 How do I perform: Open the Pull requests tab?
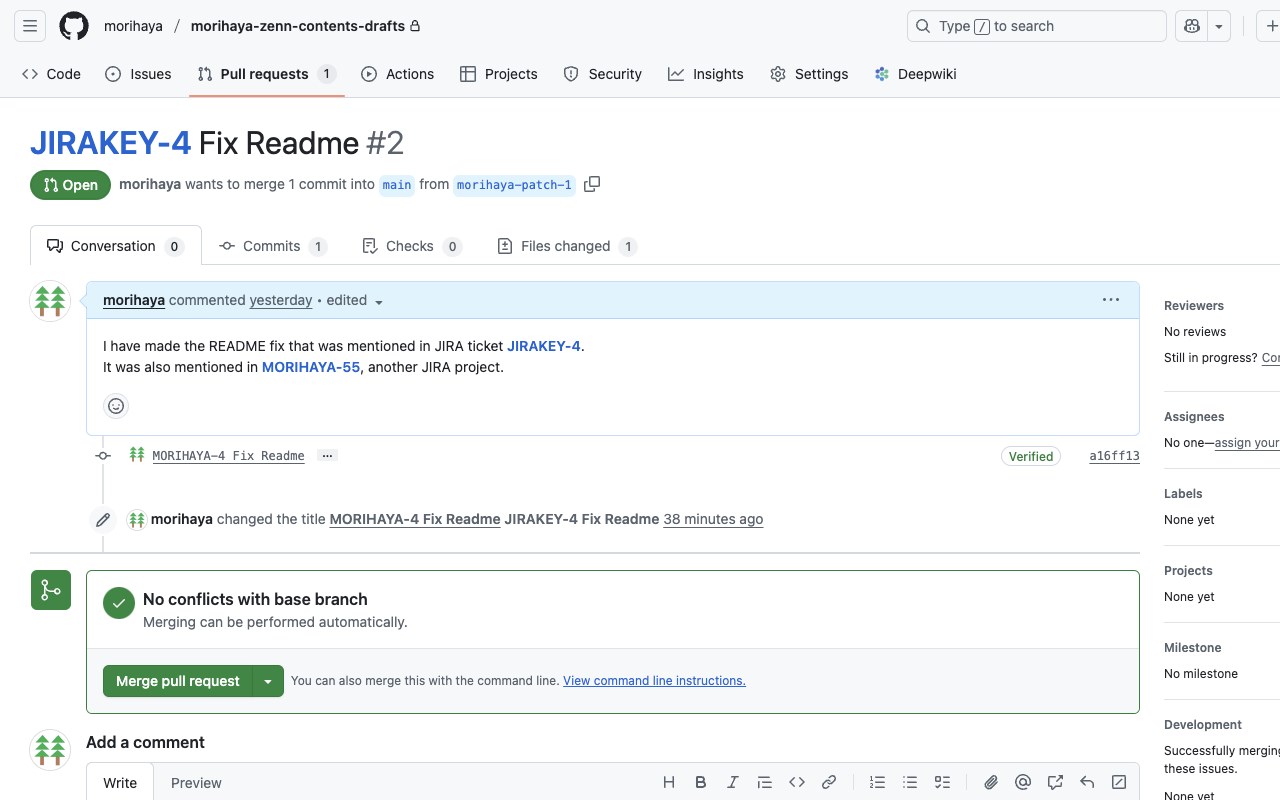click(x=266, y=74)
